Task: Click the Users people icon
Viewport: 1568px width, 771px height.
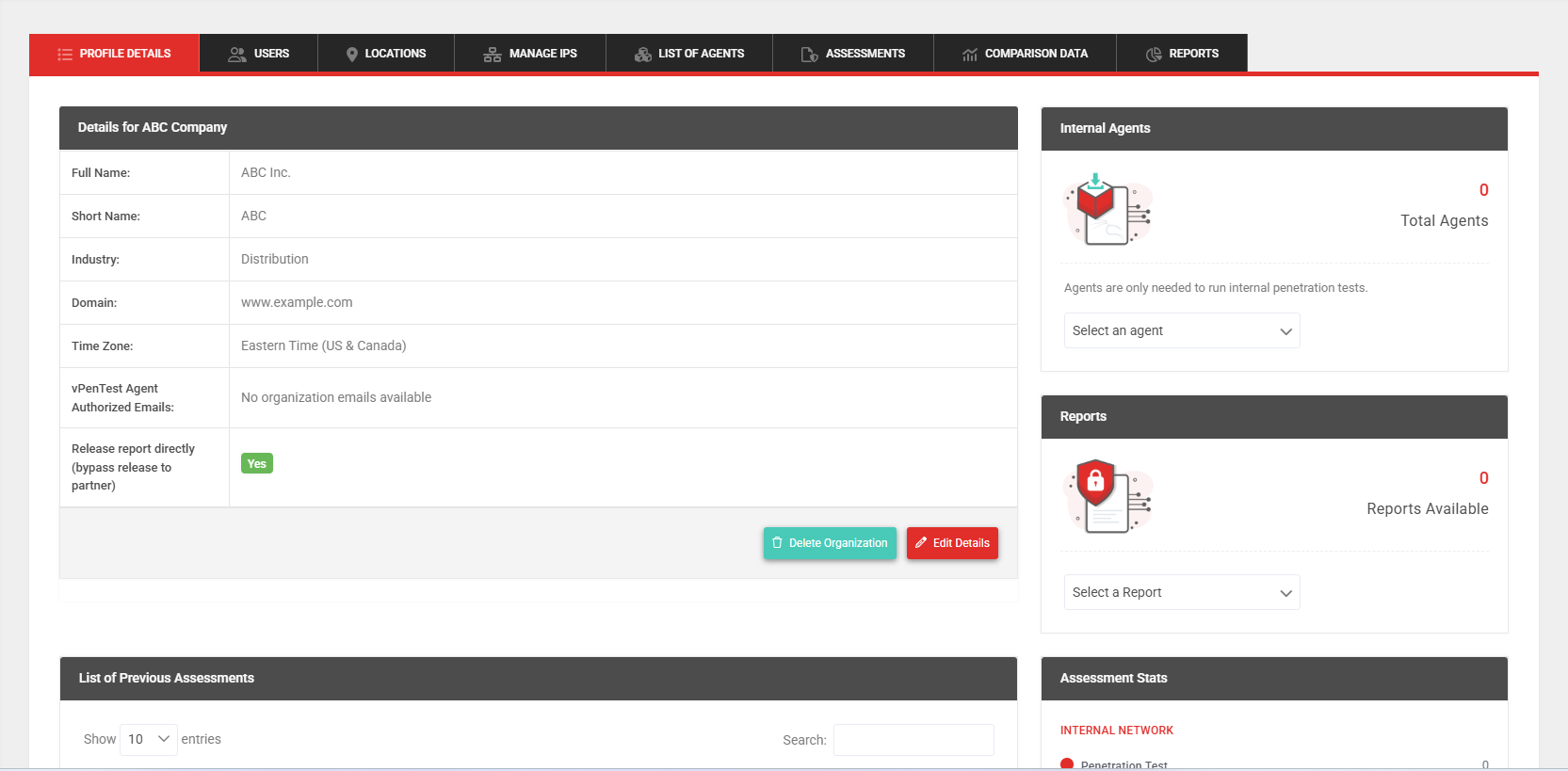Action: tap(237, 55)
